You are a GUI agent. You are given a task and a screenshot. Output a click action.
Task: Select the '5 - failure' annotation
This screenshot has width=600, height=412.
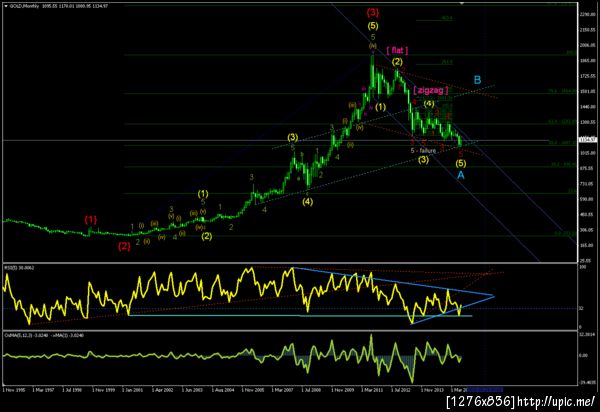click(x=423, y=151)
